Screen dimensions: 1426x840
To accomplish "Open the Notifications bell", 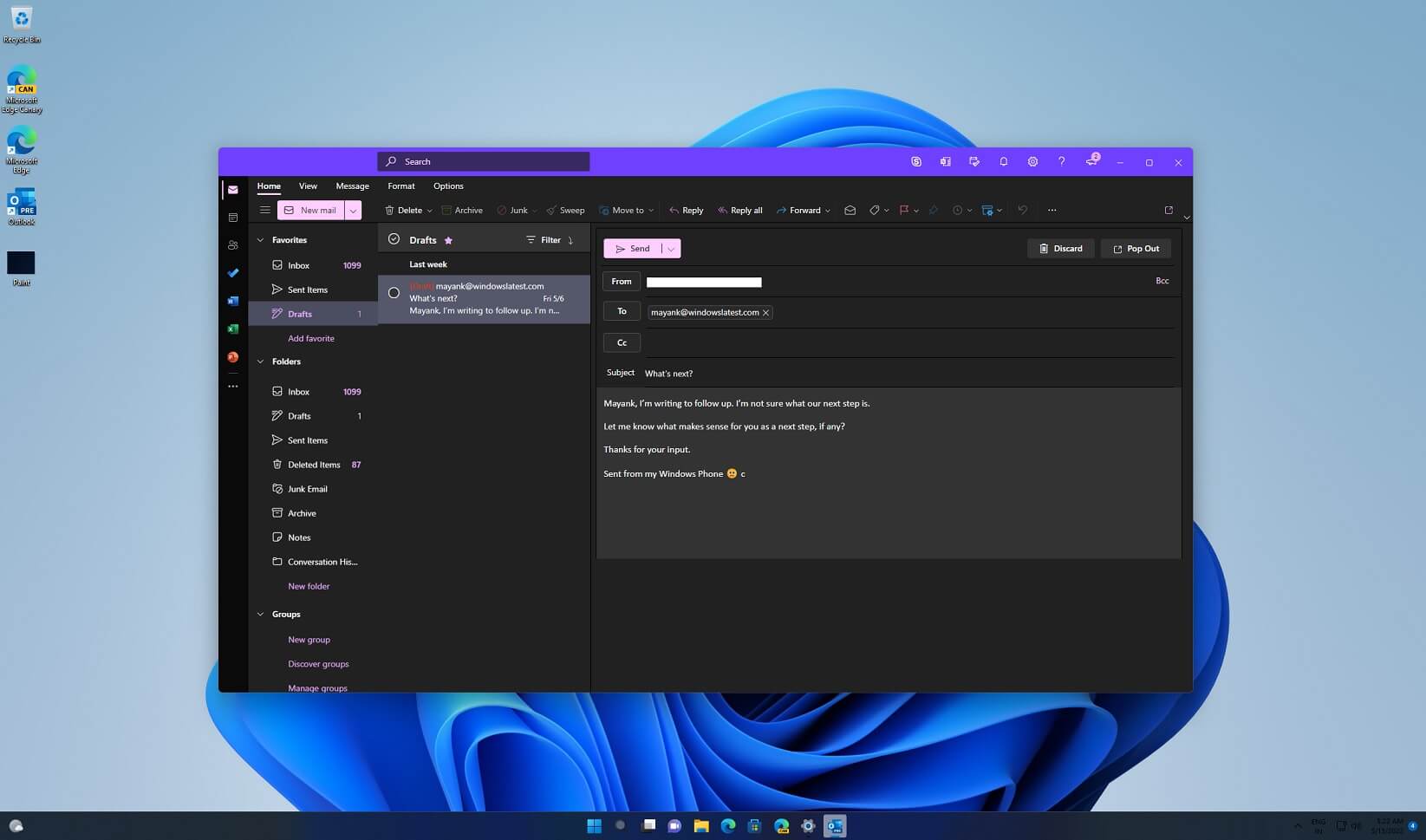I will pyautogui.click(x=1003, y=161).
